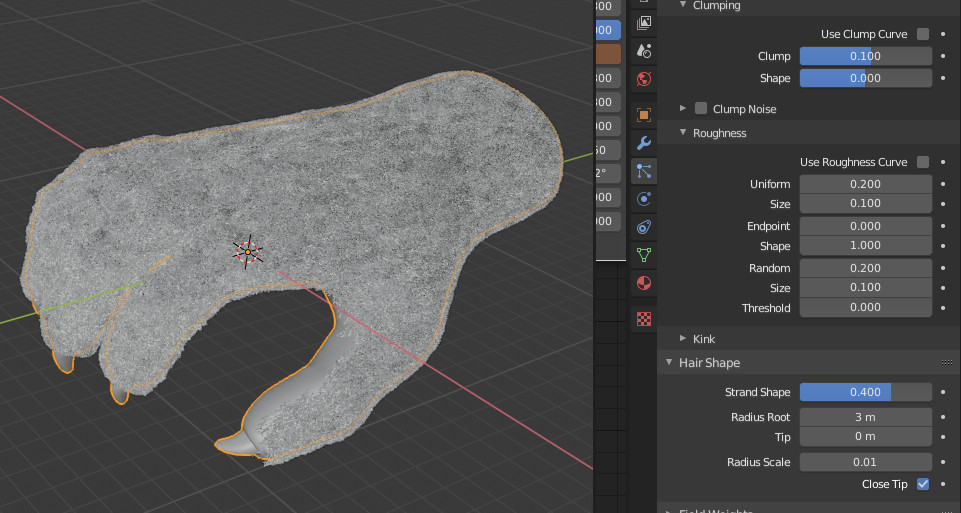Collapse the Roughness panel
Viewport: 961px width, 513px height.
(683, 133)
